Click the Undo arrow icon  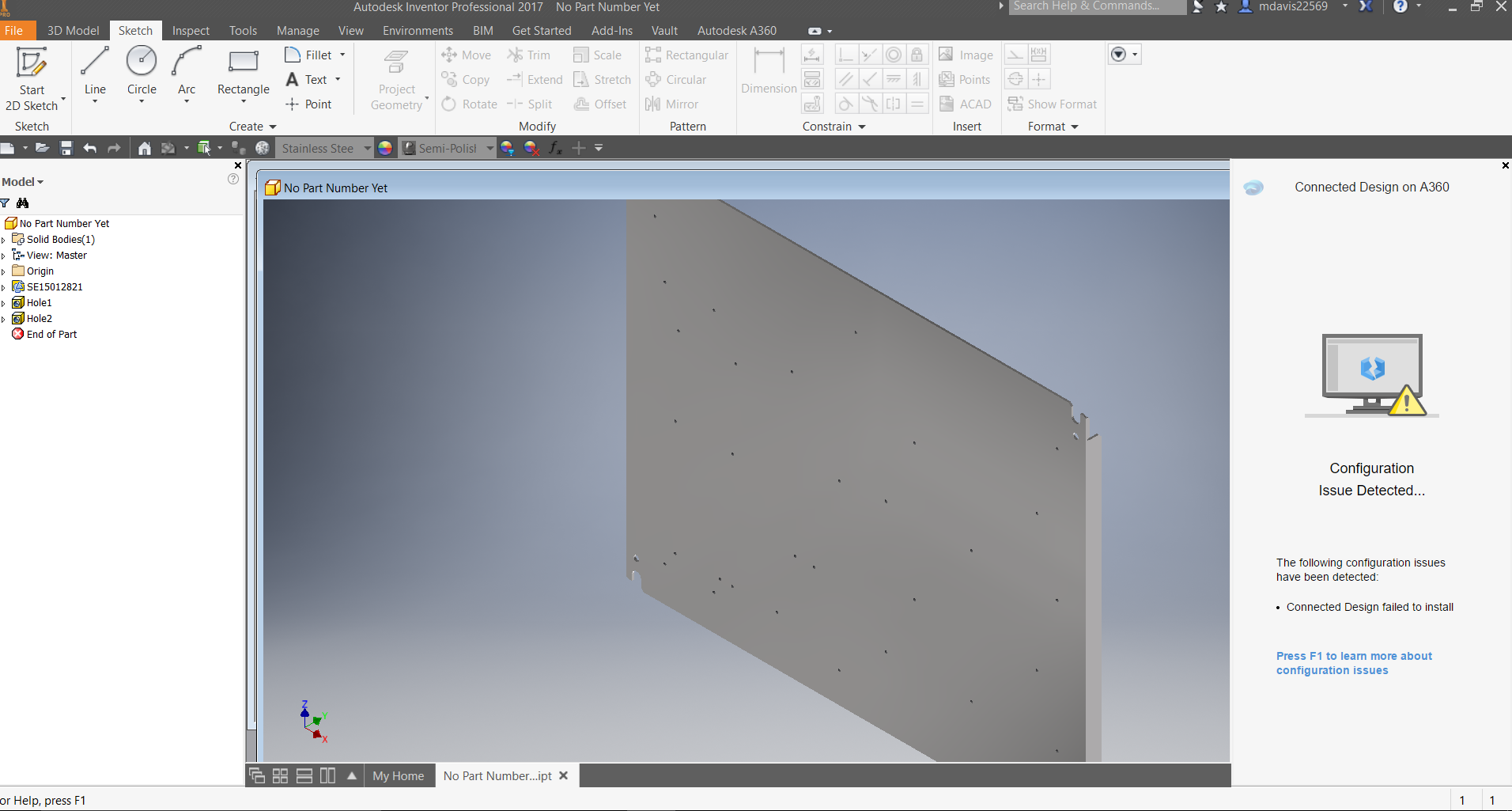click(x=90, y=148)
